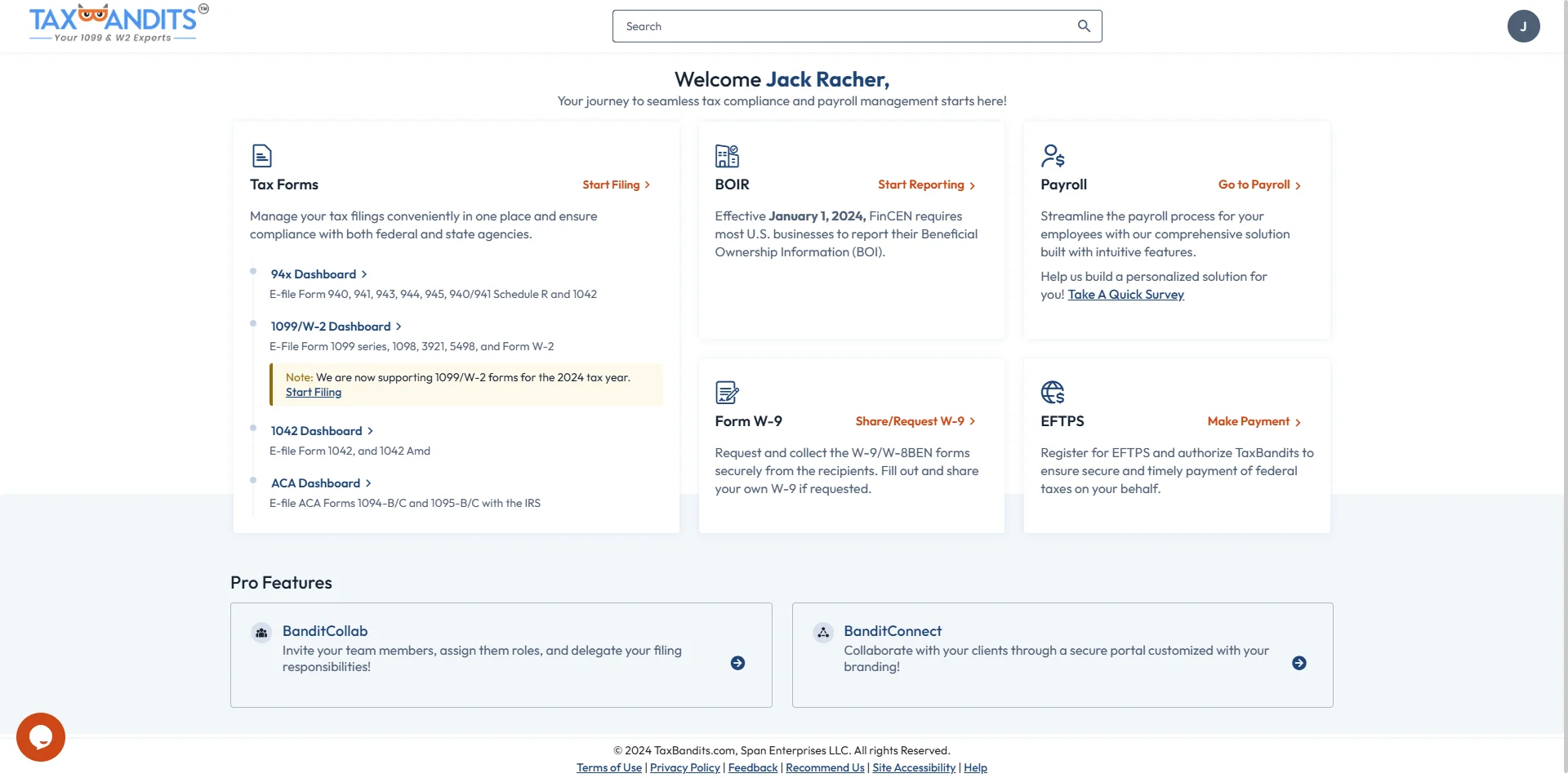Click the Payroll person-dollar icon
The image size is (1568, 778).
tap(1053, 155)
